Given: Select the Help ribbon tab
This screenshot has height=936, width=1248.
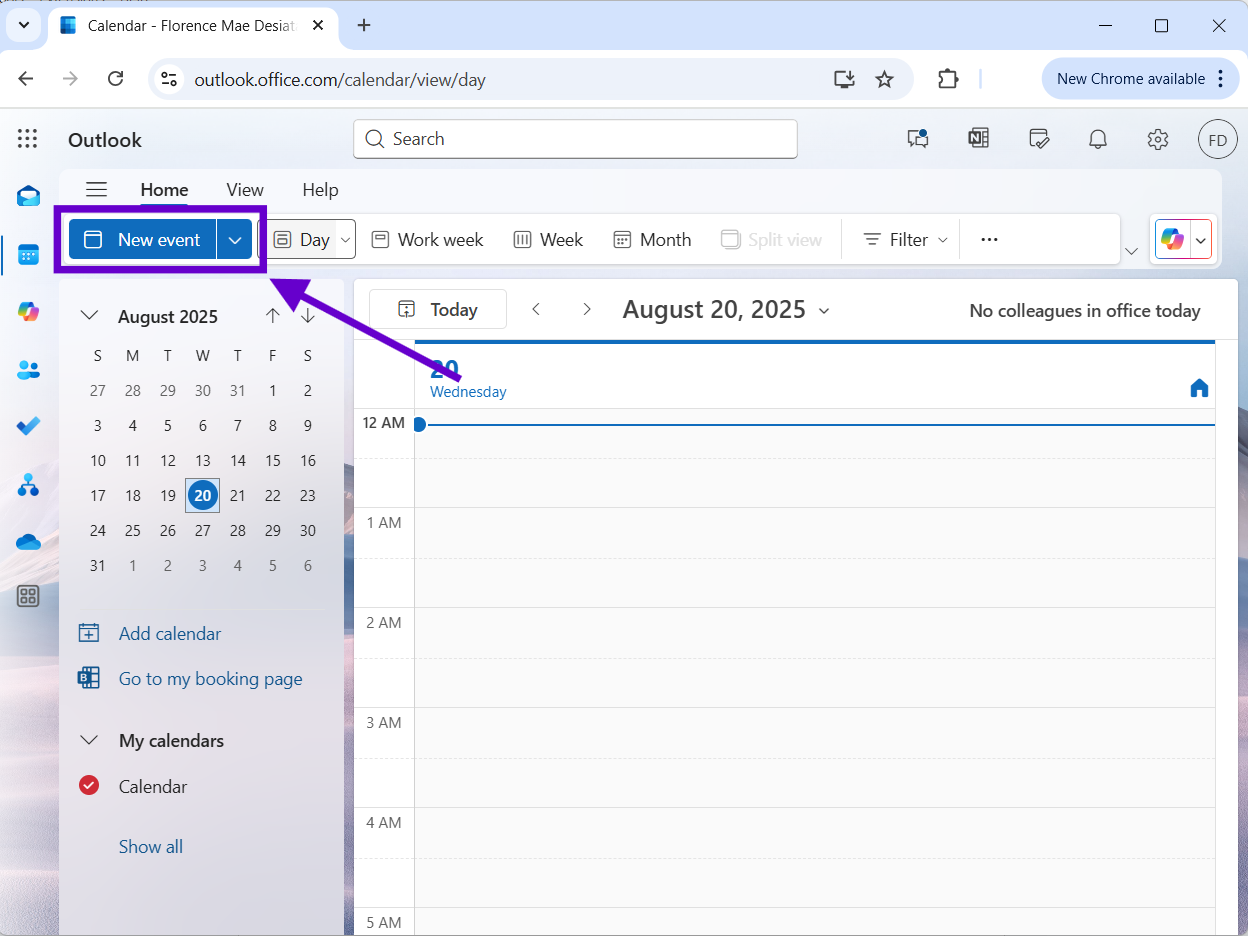Looking at the screenshot, I should (x=320, y=190).
